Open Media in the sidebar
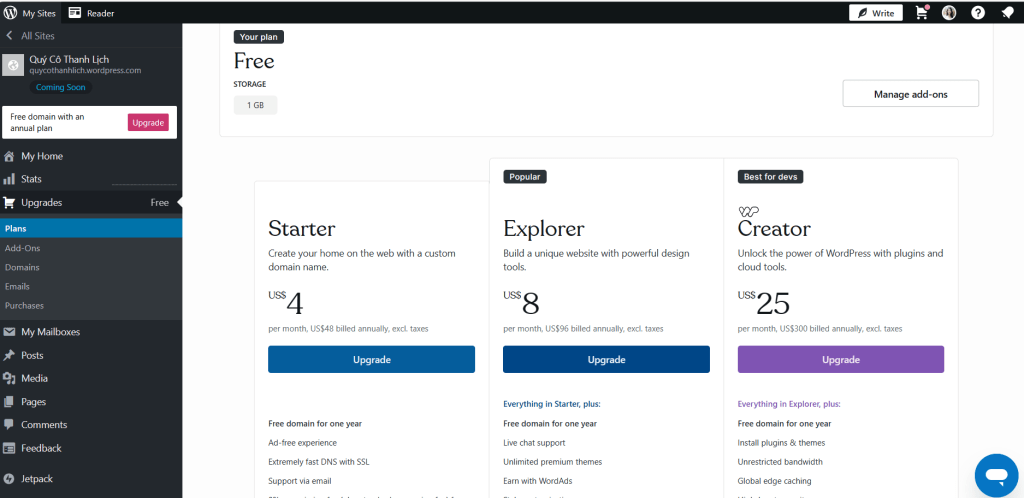This screenshot has width=1024, height=498. [x=34, y=378]
